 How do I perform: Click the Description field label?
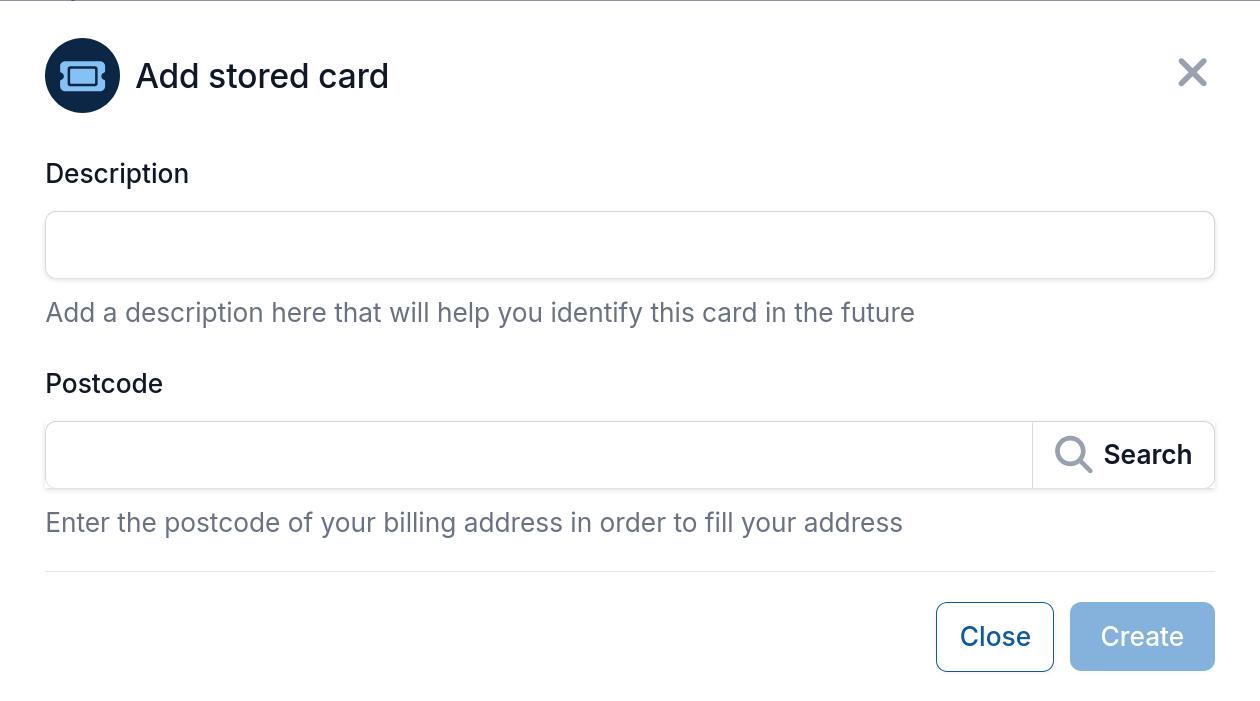(117, 174)
